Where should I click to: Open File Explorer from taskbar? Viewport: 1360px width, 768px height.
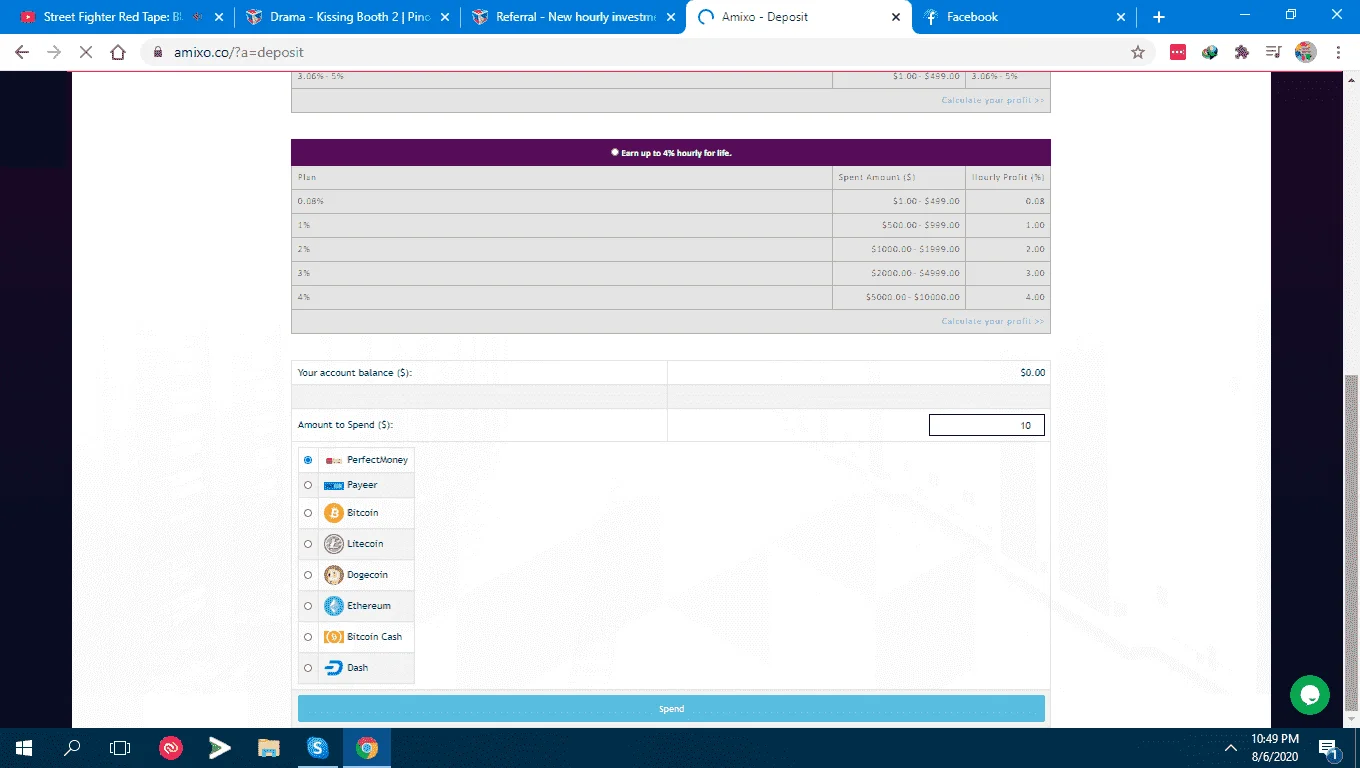(x=268, y=747)
